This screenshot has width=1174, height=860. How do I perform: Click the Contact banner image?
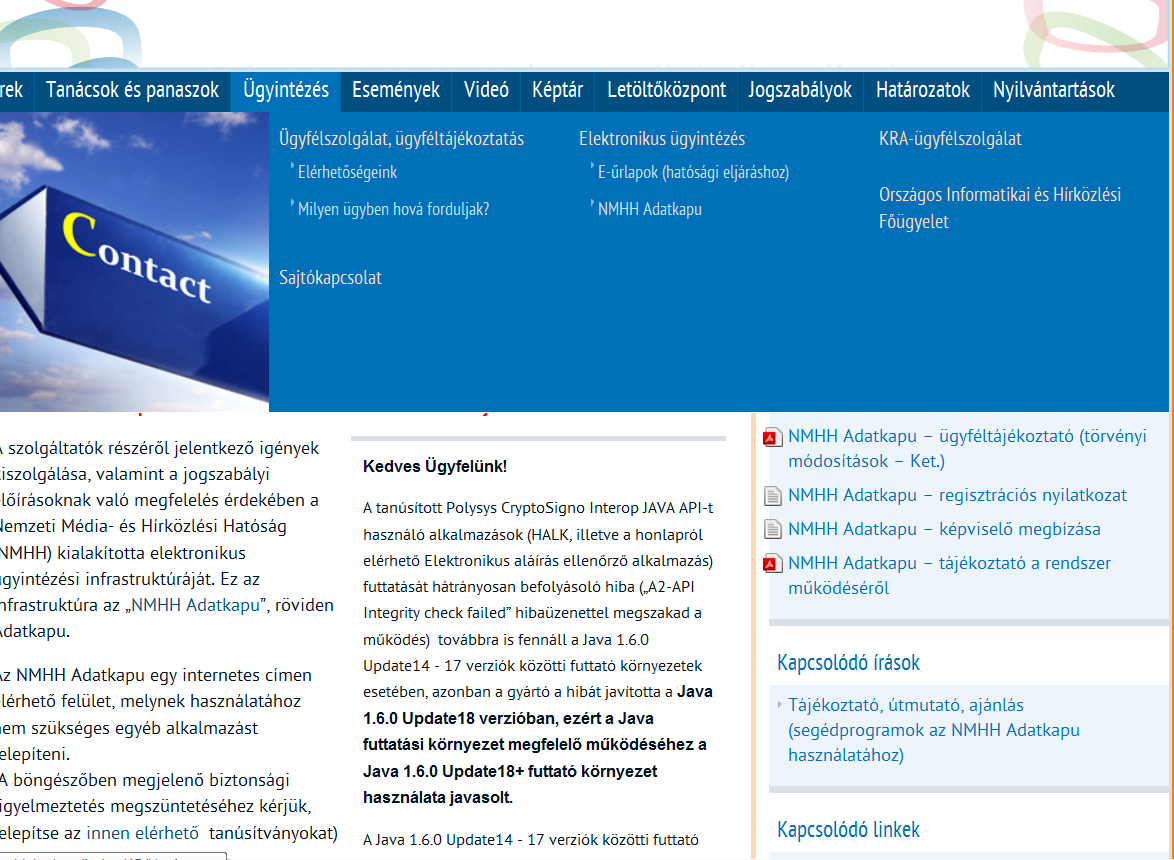point(134,262)
